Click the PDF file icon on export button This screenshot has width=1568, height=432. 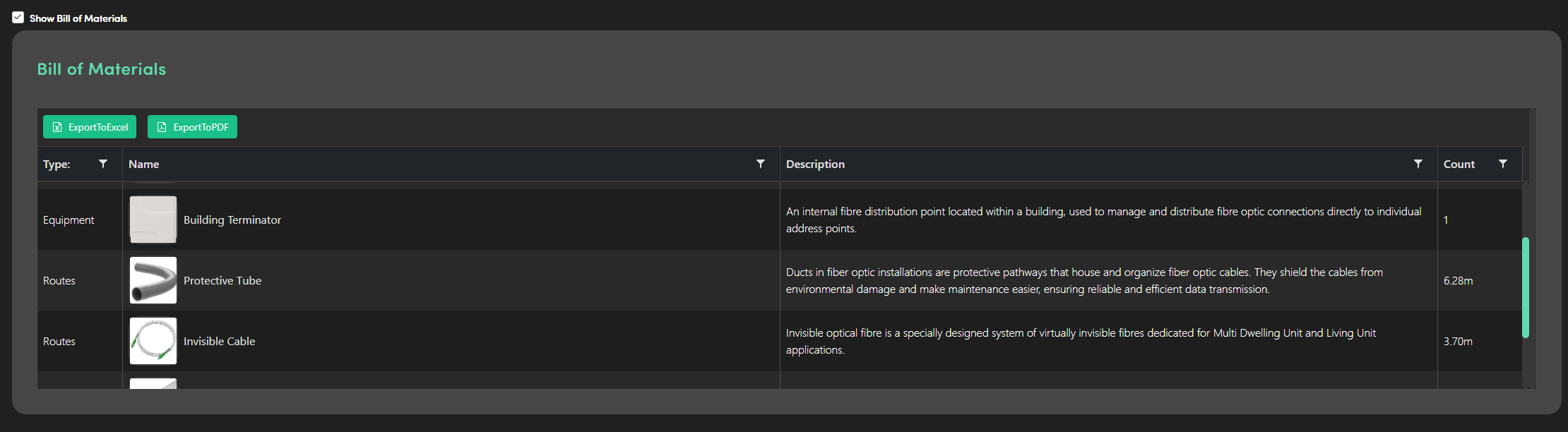(x=162, y=127)
